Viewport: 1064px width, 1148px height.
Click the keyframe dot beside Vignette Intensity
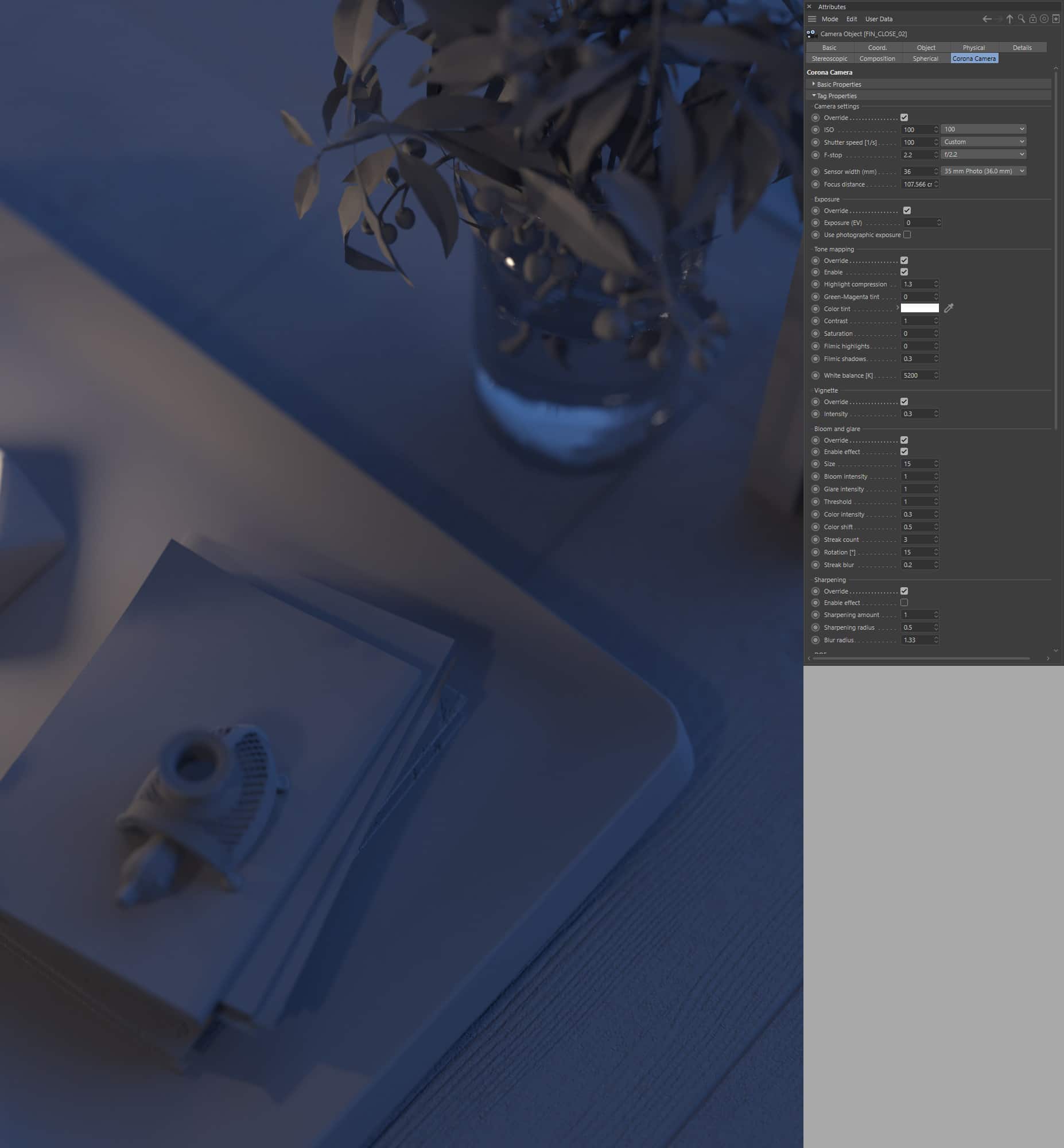[816, 414]
